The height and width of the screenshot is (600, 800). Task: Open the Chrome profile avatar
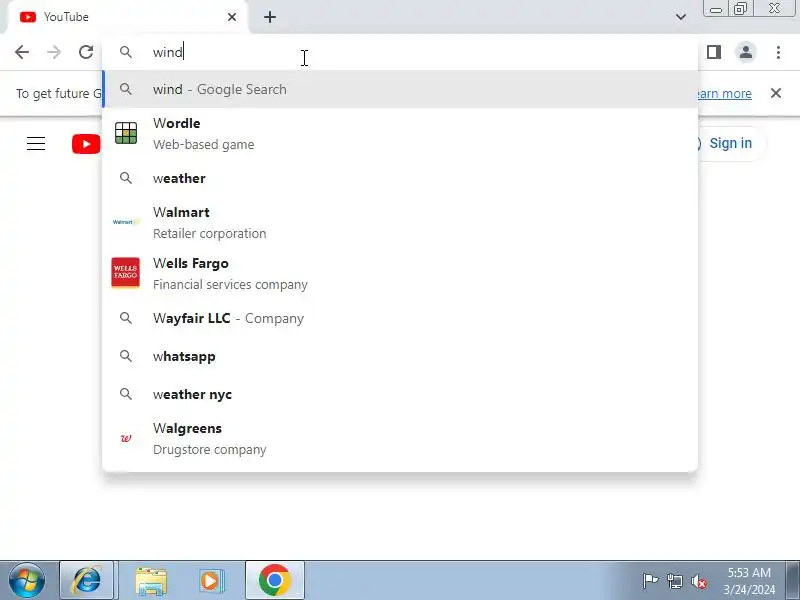[x=746, y=52]
